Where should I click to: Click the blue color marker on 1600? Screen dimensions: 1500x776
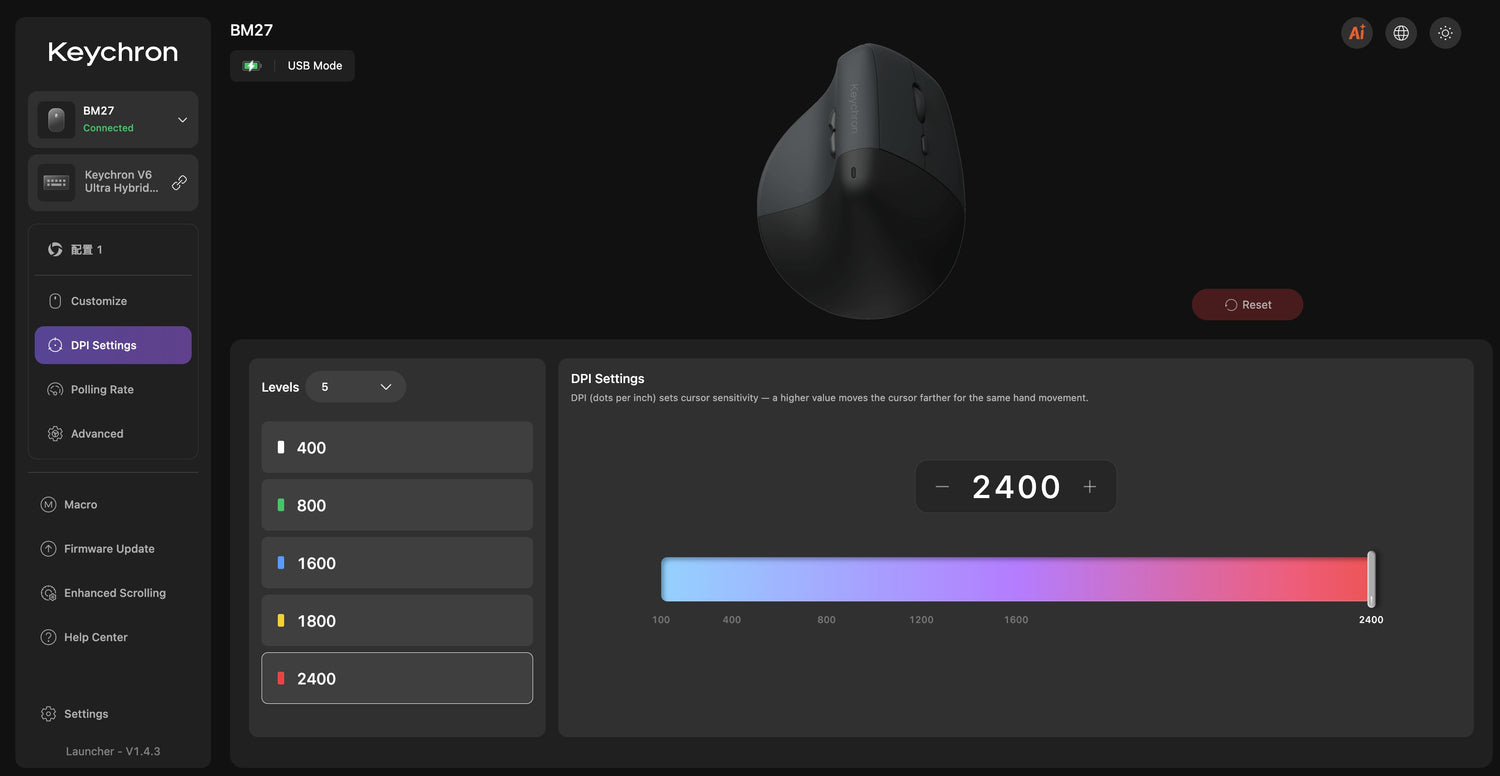click(x=281, y=563)
